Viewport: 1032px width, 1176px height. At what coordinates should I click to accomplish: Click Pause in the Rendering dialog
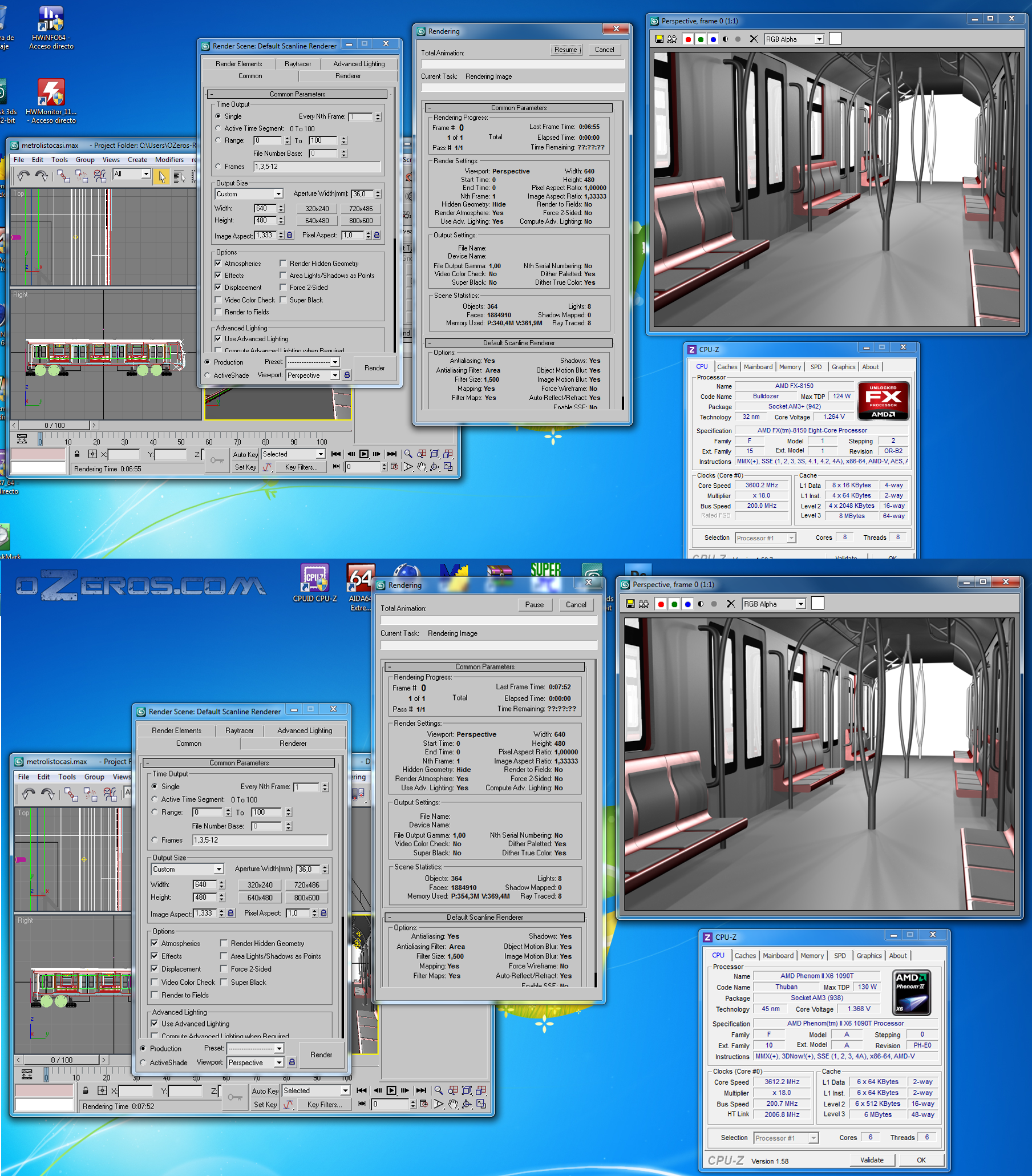[535, 605]
